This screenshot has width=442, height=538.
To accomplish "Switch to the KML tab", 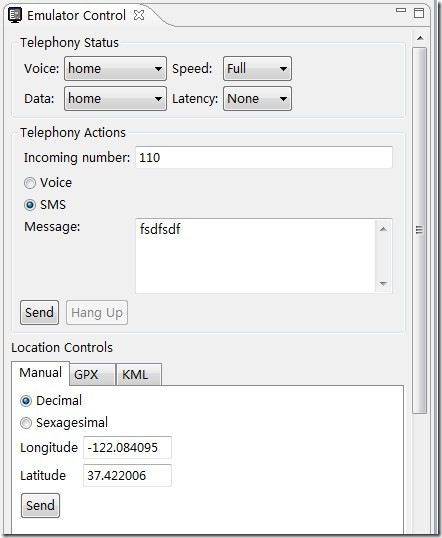I will point(139,374).
